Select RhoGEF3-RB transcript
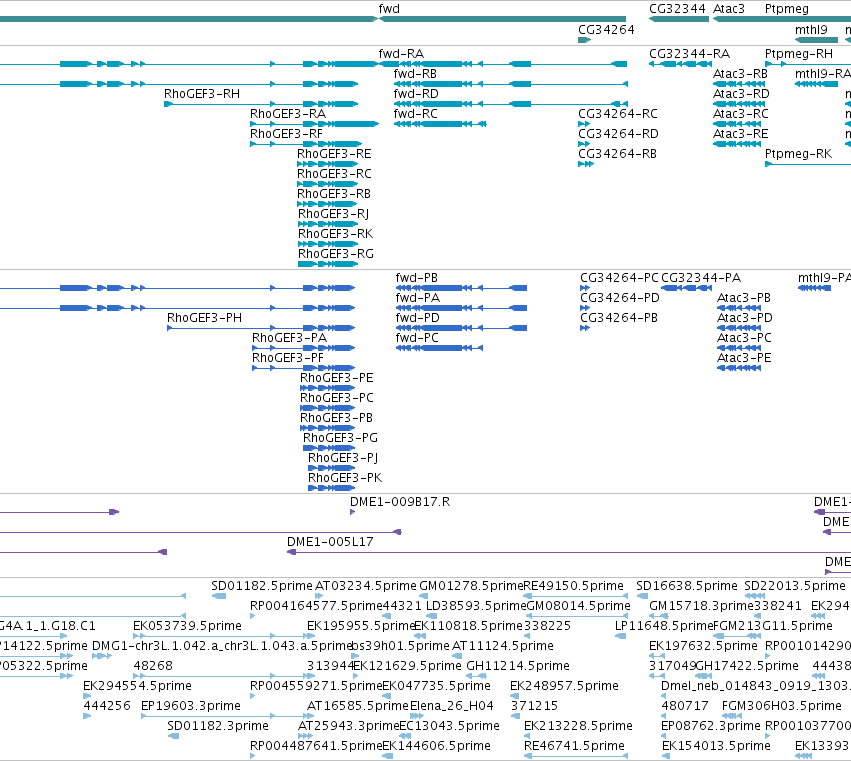This screenshot has height=761, width=851. pyautogui.click(x=334, y=194)
